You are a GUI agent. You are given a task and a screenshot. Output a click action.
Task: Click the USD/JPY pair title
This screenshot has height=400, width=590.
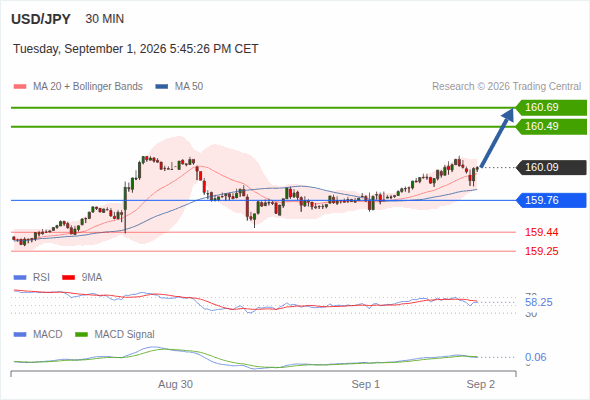click(x=41, y=19)
